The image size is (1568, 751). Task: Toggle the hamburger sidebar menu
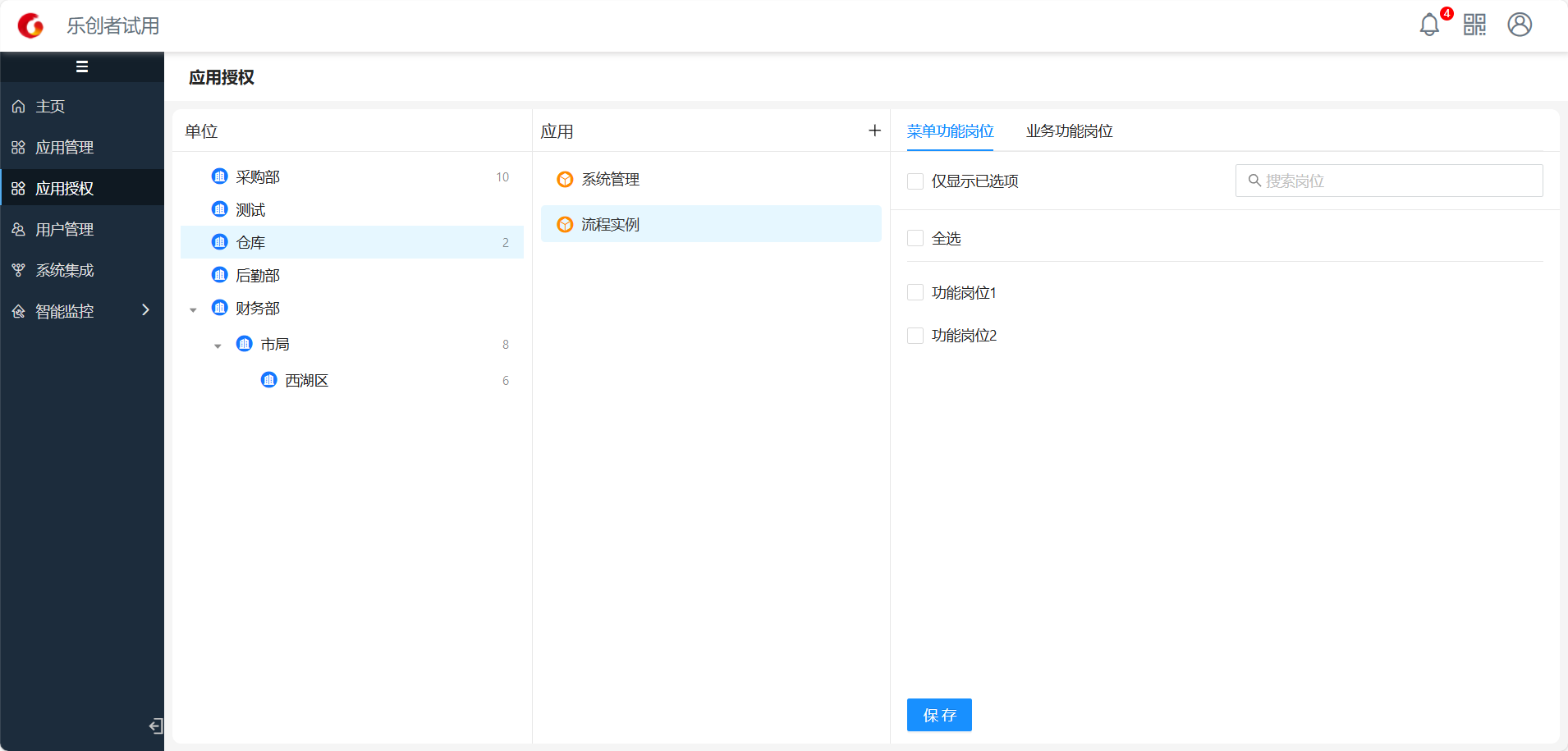point(82,66)
